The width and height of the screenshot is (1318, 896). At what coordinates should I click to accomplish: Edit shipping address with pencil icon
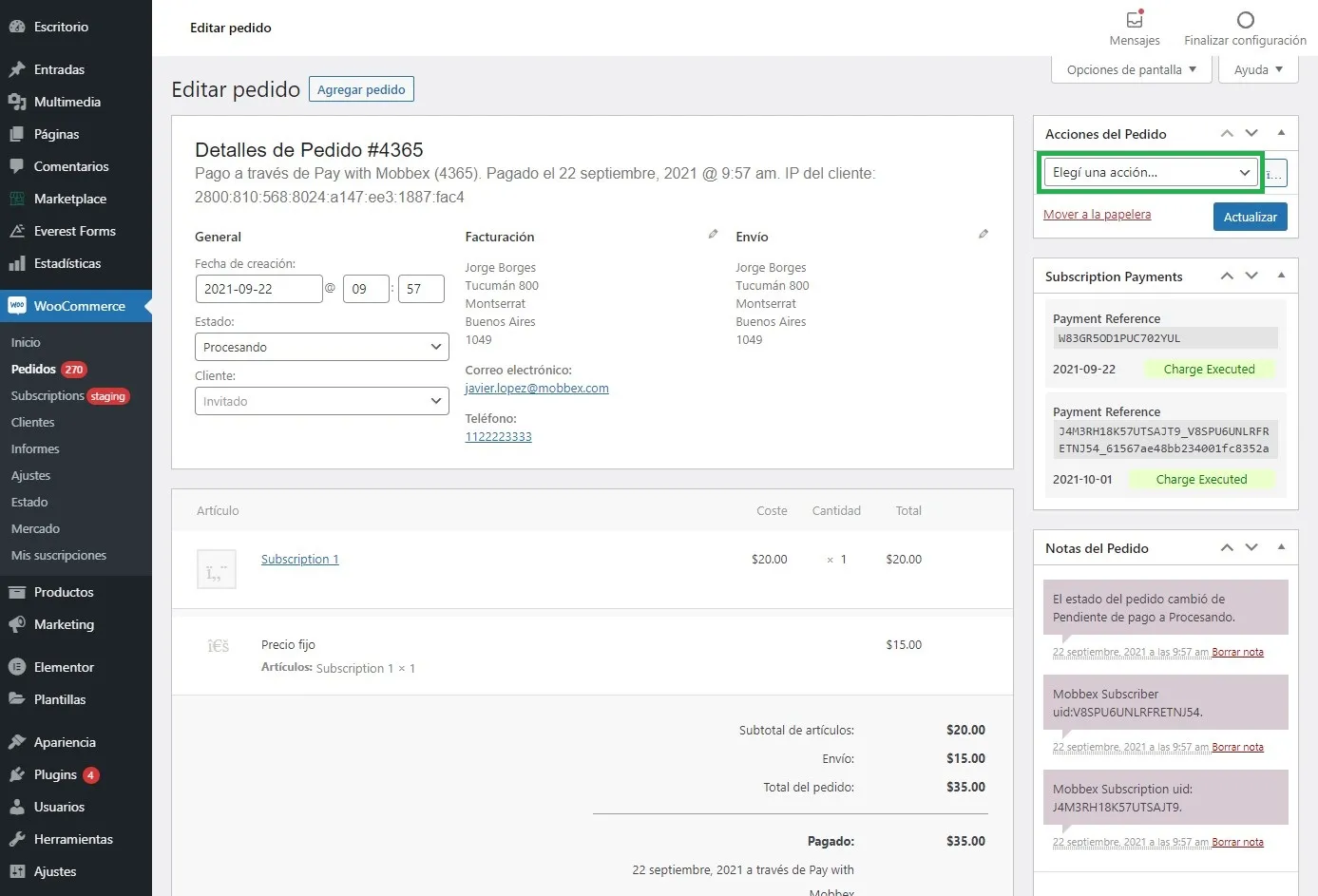point(984,234)
